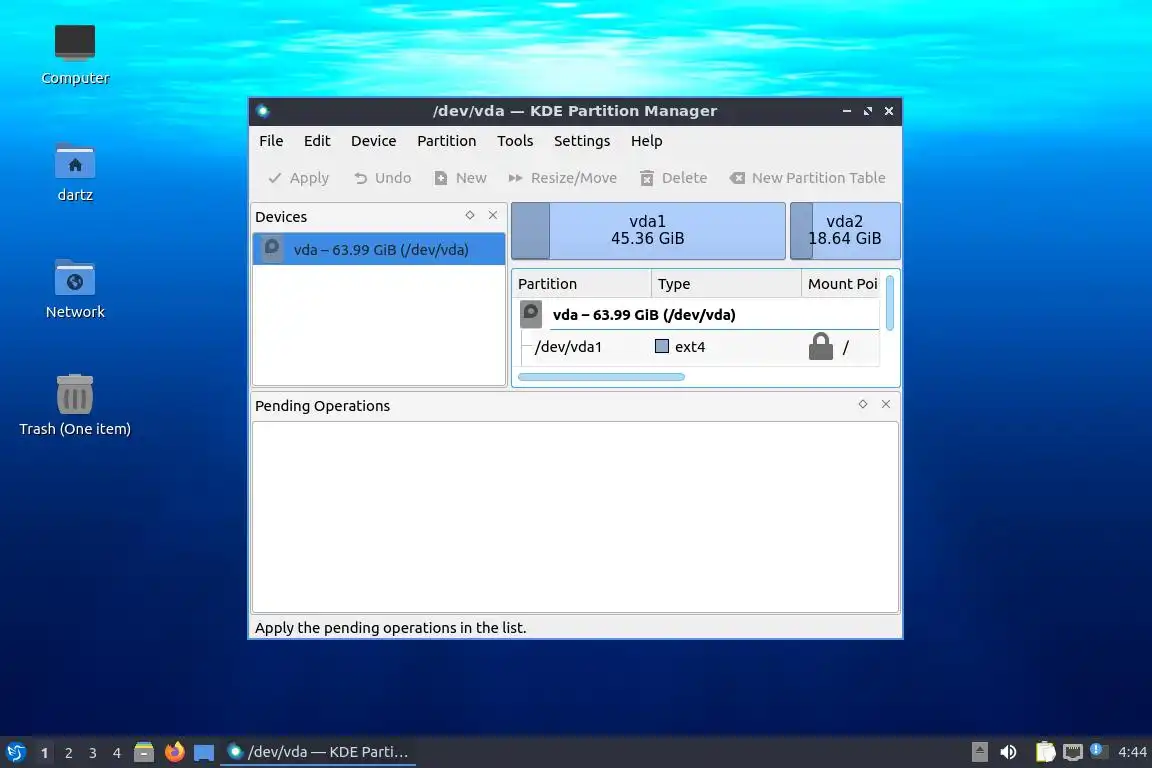Open the Edit menu
This screenshot has height=768, width=1152.
point(317,140)
